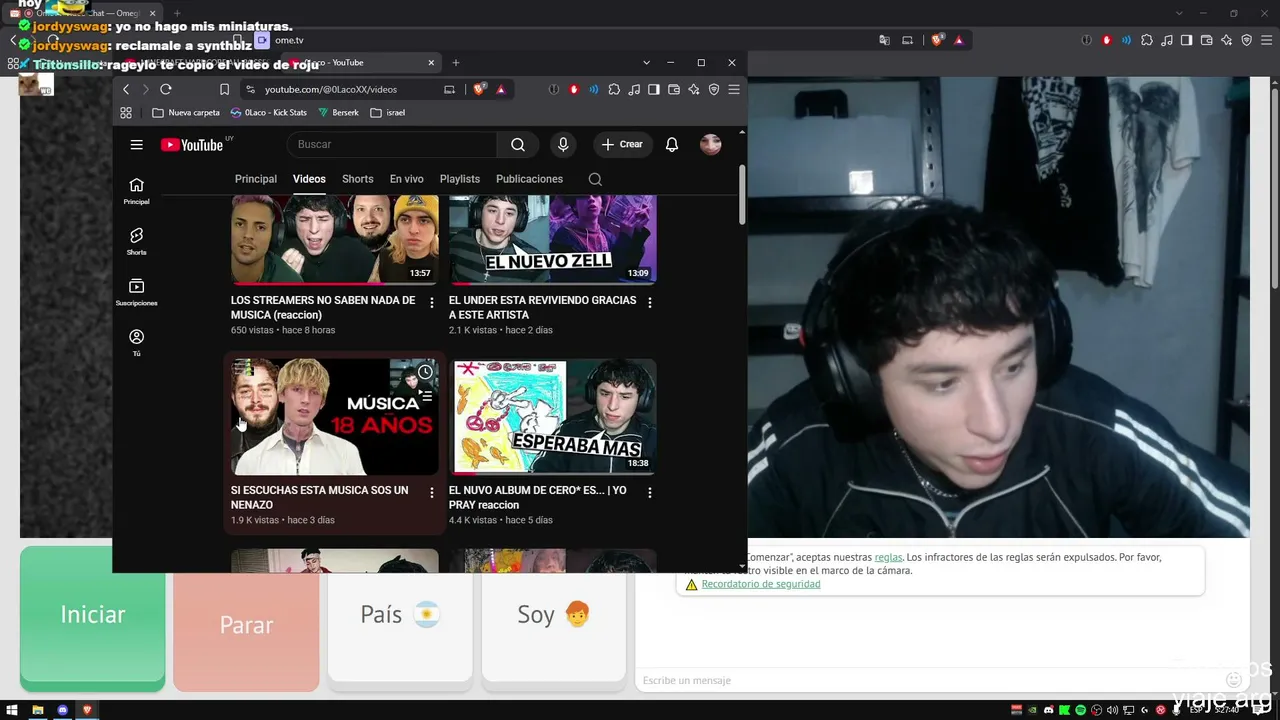
Task: Open the extensions puzzle icon in YouTube window
Action: click(614, 89)
